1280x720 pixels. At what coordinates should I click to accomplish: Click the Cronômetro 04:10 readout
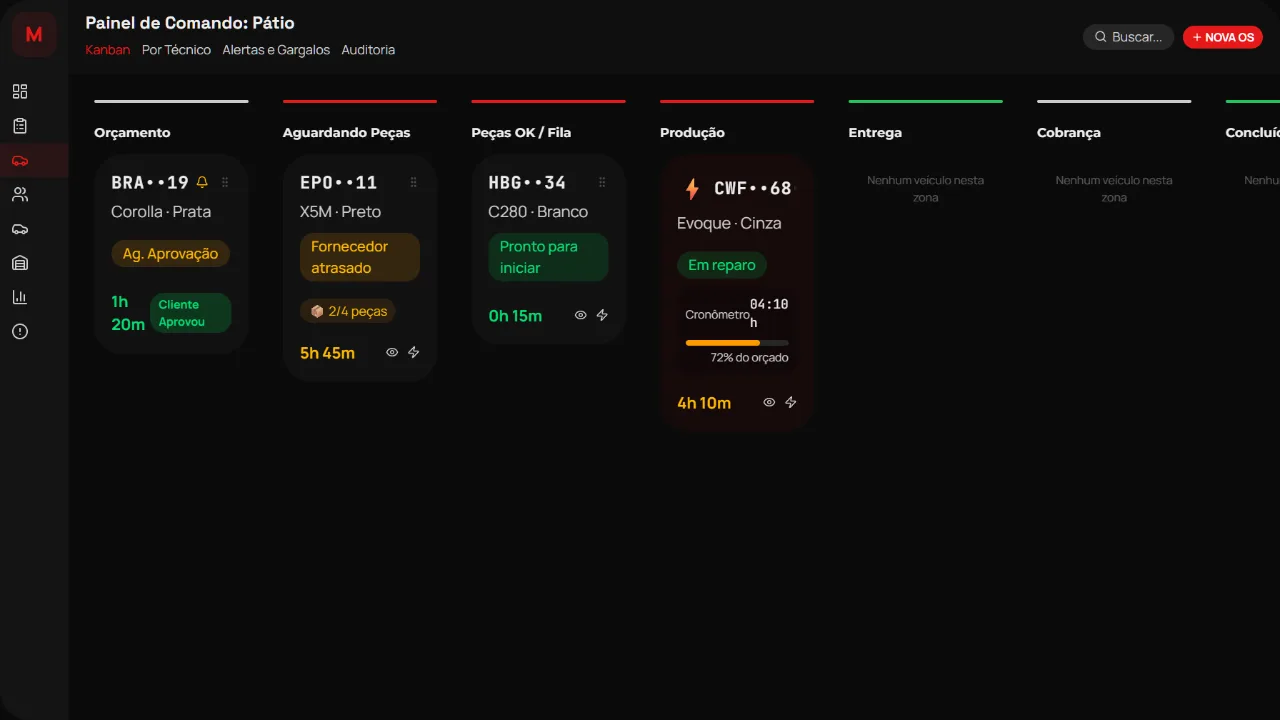(737, 314)
